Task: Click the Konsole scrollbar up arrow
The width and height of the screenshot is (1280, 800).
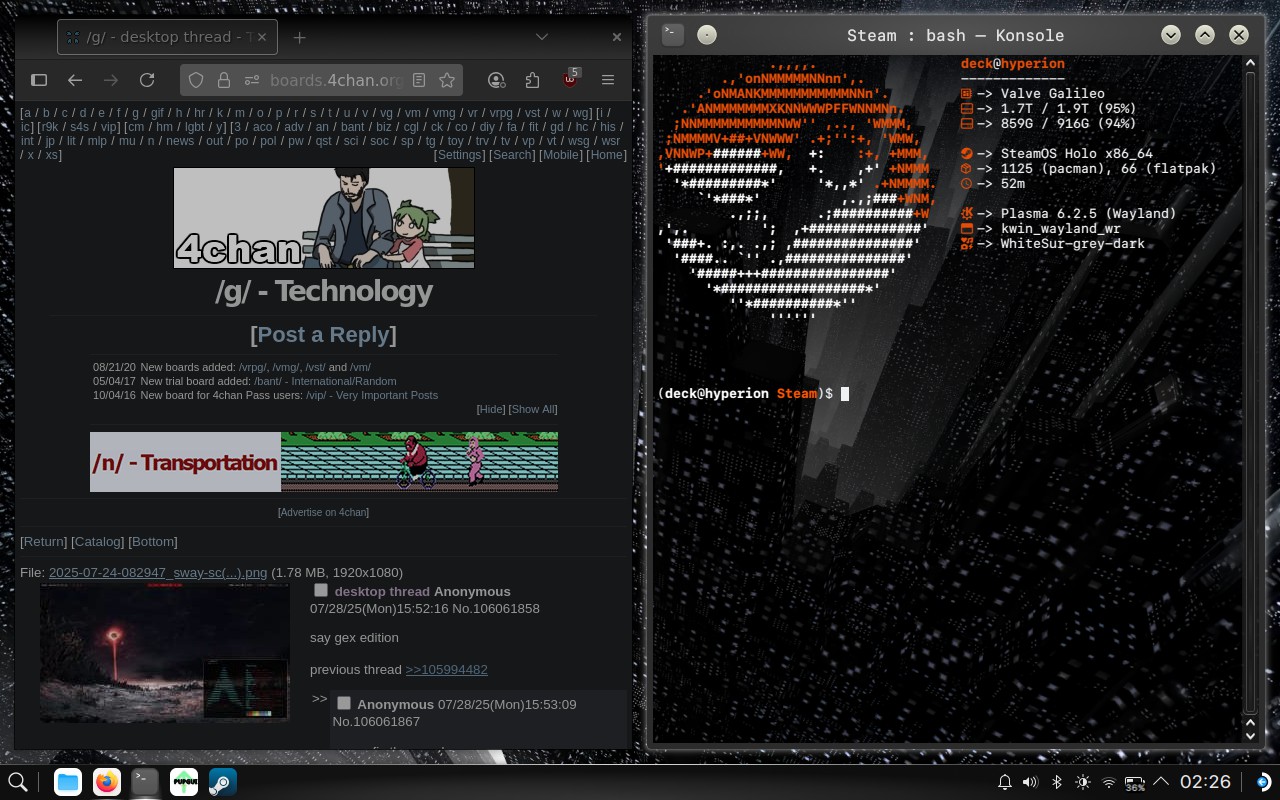Action: pyautogui.click(x=1249, y=62)
